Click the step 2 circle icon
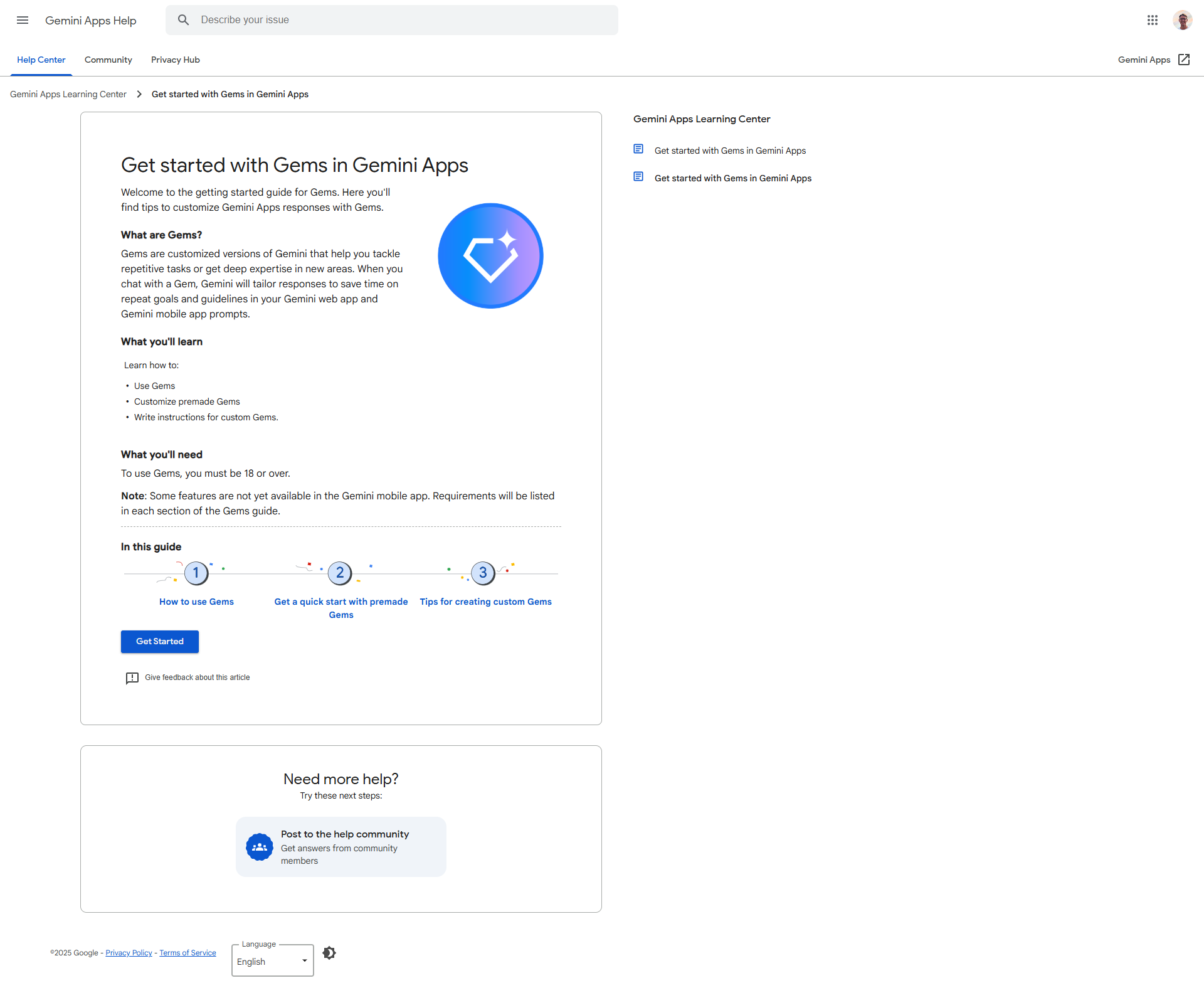Viewport: 1204px width, 983px height. (x=340, y=573)
